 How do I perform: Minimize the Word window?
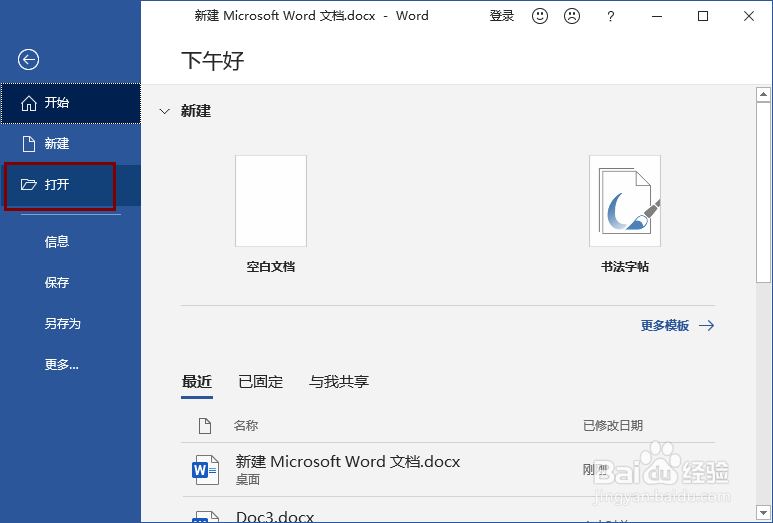[657, 16]
